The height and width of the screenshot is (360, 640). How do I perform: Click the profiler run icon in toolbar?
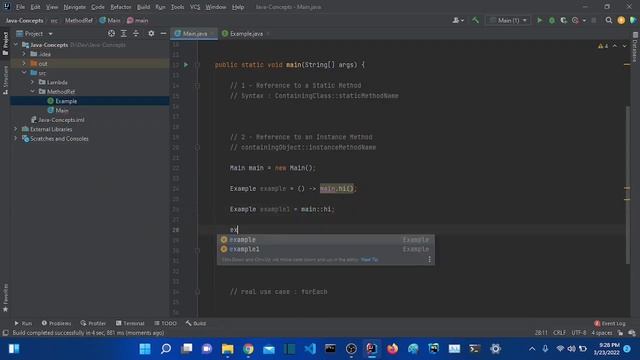(576, 20)
